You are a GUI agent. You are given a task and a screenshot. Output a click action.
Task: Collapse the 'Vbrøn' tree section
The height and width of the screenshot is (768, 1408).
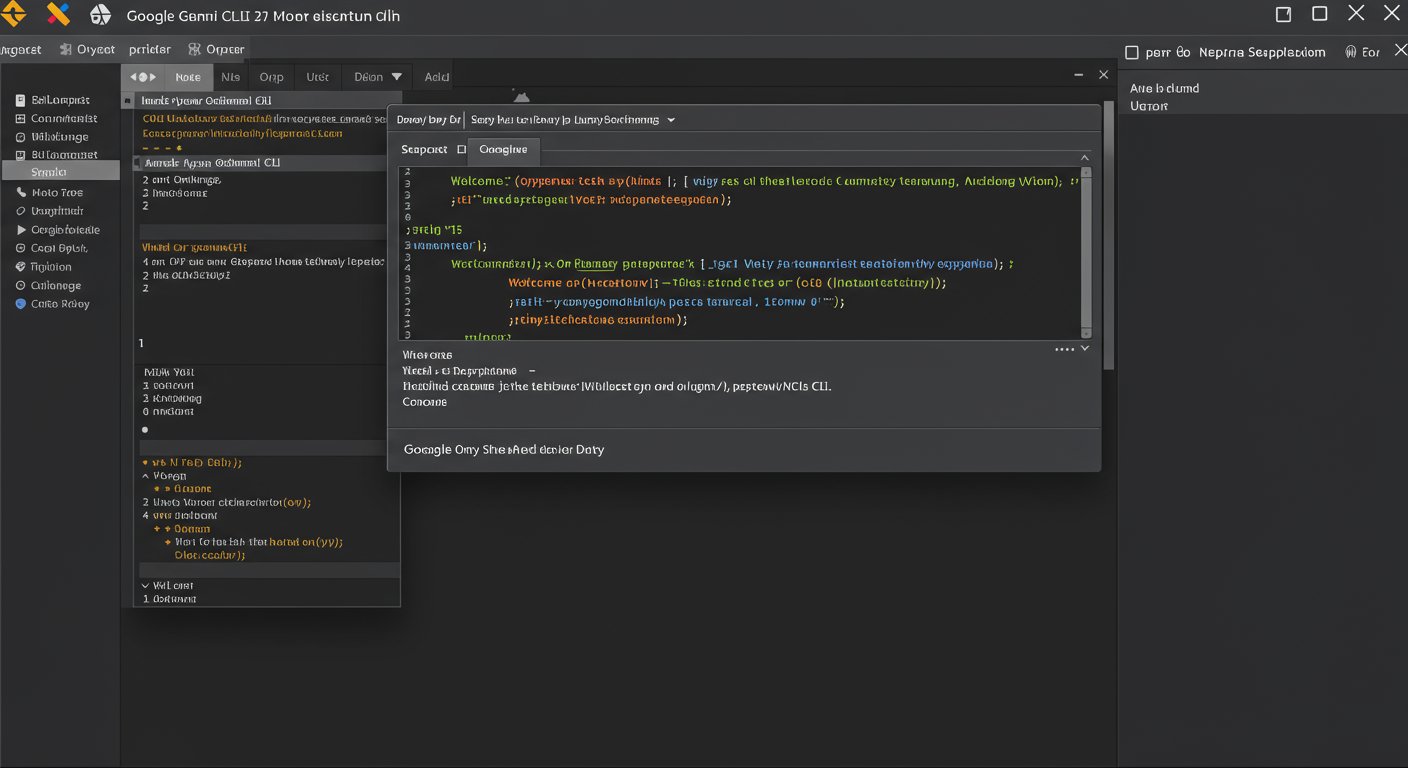coord(145,476)
